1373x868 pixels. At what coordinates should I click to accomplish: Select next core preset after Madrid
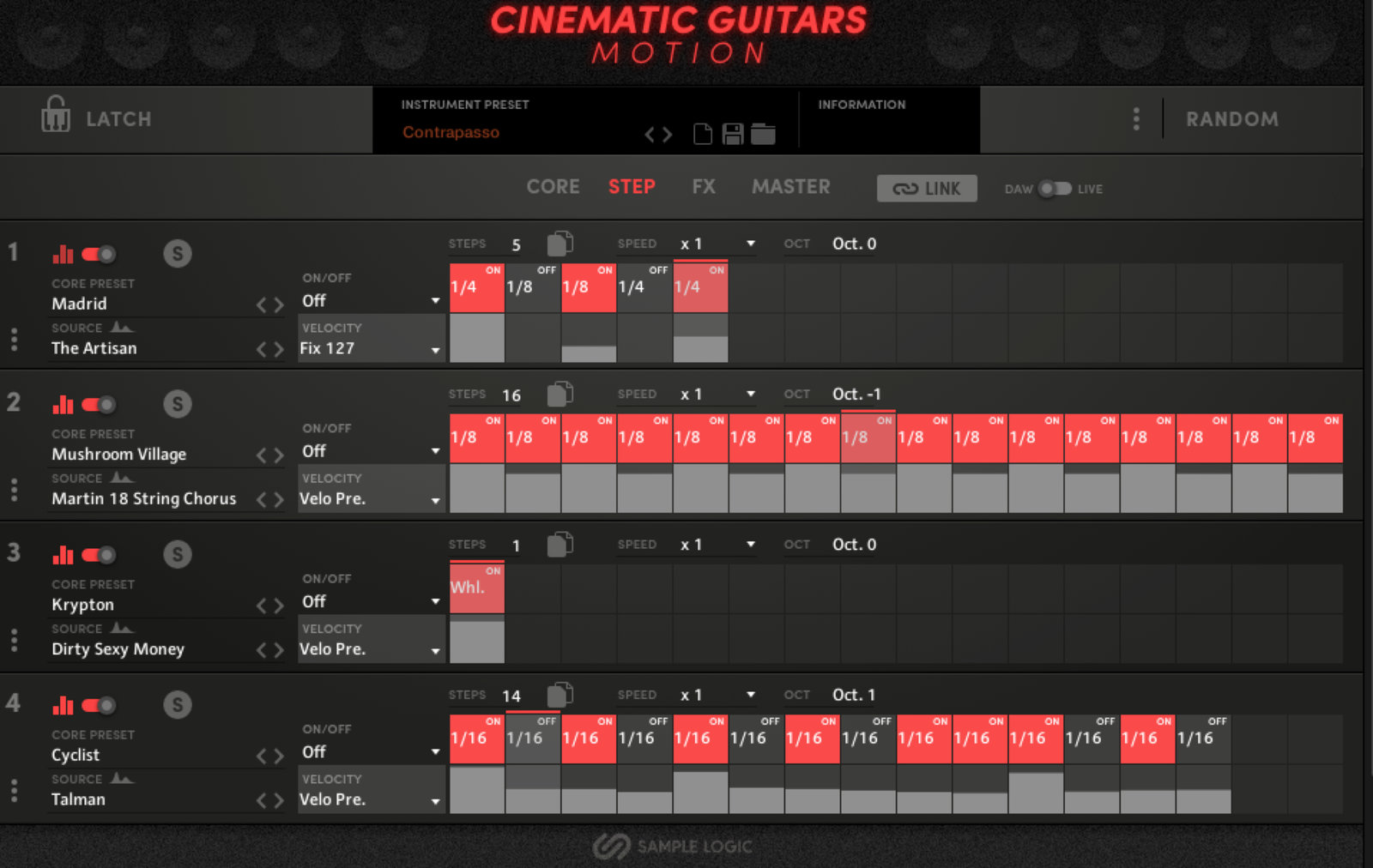[x=278, y=304]
